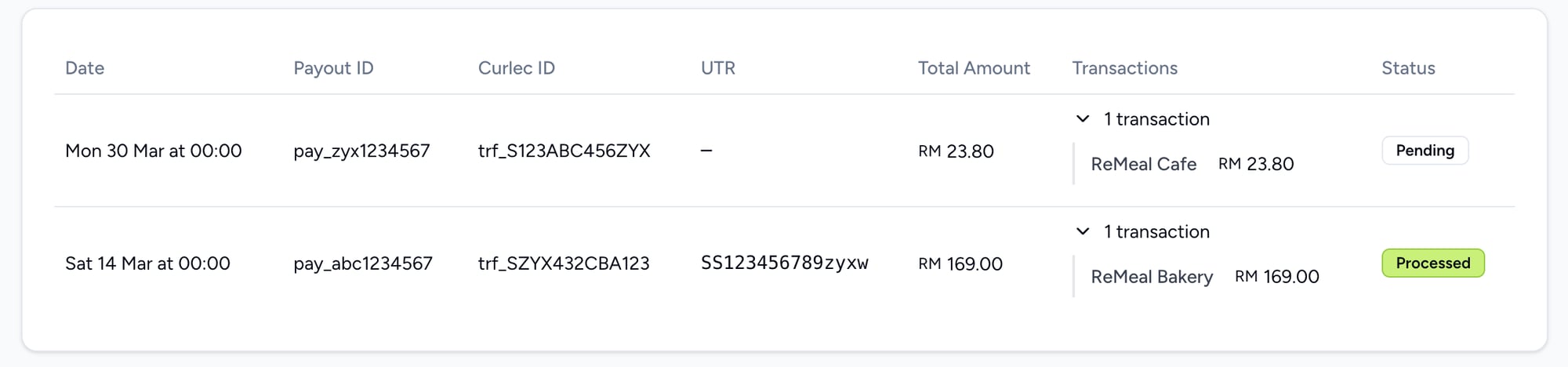Select payout ID pay_zyx1234567
The height and width of the screenshot is (367, 1568).
tap(361, 151)
